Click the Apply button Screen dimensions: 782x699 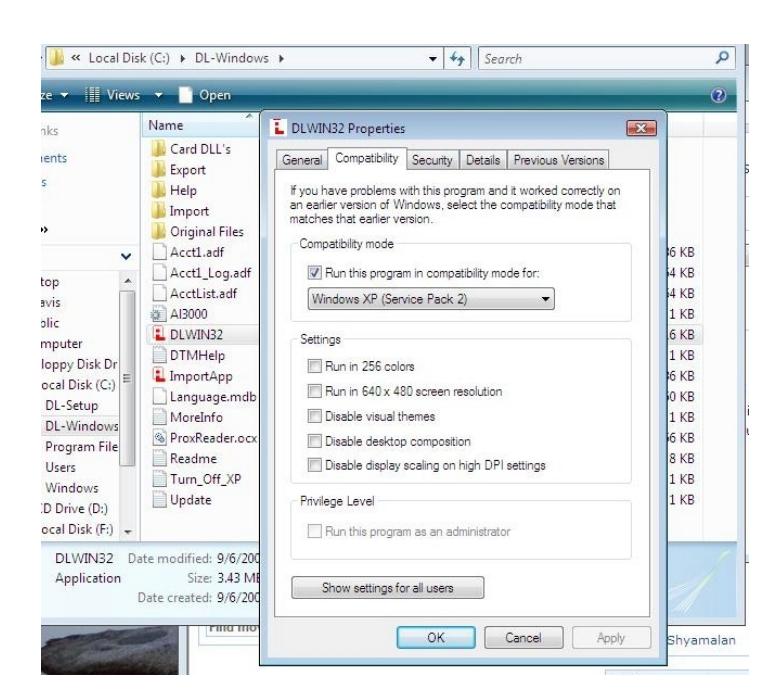click(611, 638)
